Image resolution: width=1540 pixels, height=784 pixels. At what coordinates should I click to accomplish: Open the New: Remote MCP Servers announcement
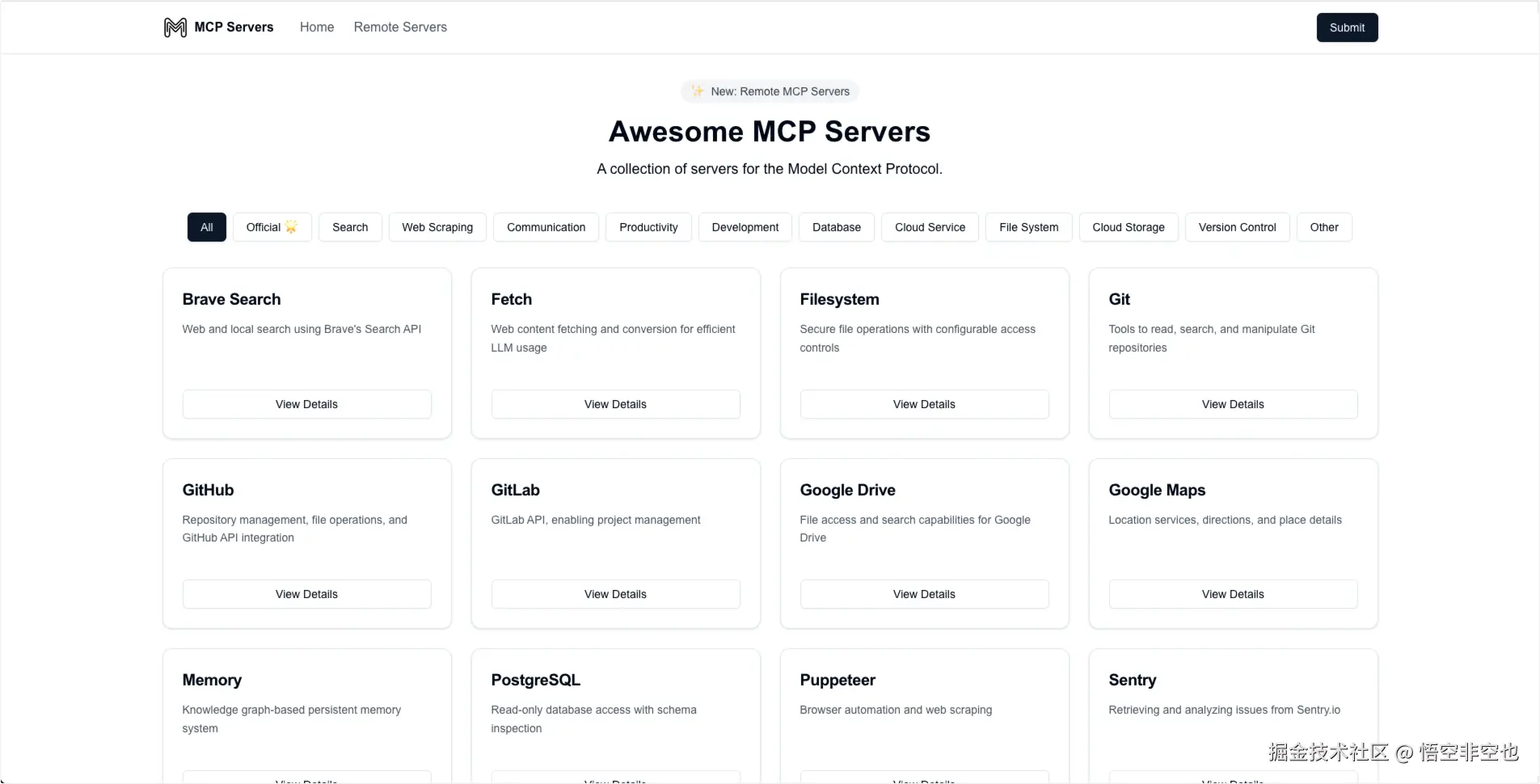770,91
